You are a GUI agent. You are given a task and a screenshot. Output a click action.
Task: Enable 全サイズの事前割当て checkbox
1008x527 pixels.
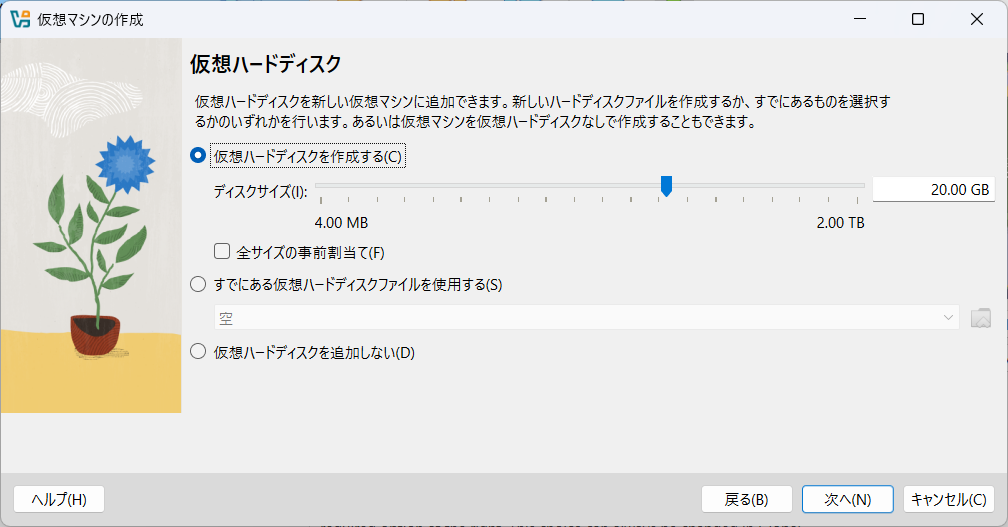(x=222, y=251)
